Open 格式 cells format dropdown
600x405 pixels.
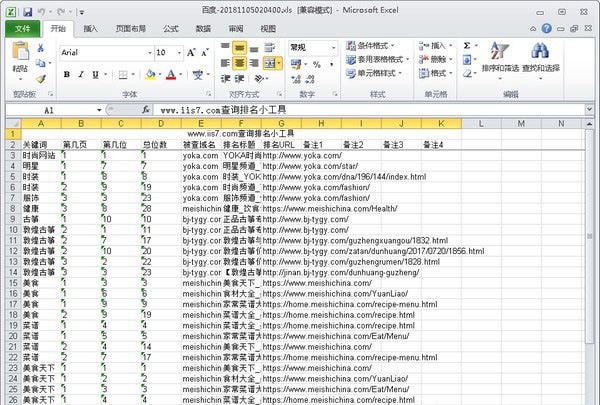[436, 73]
